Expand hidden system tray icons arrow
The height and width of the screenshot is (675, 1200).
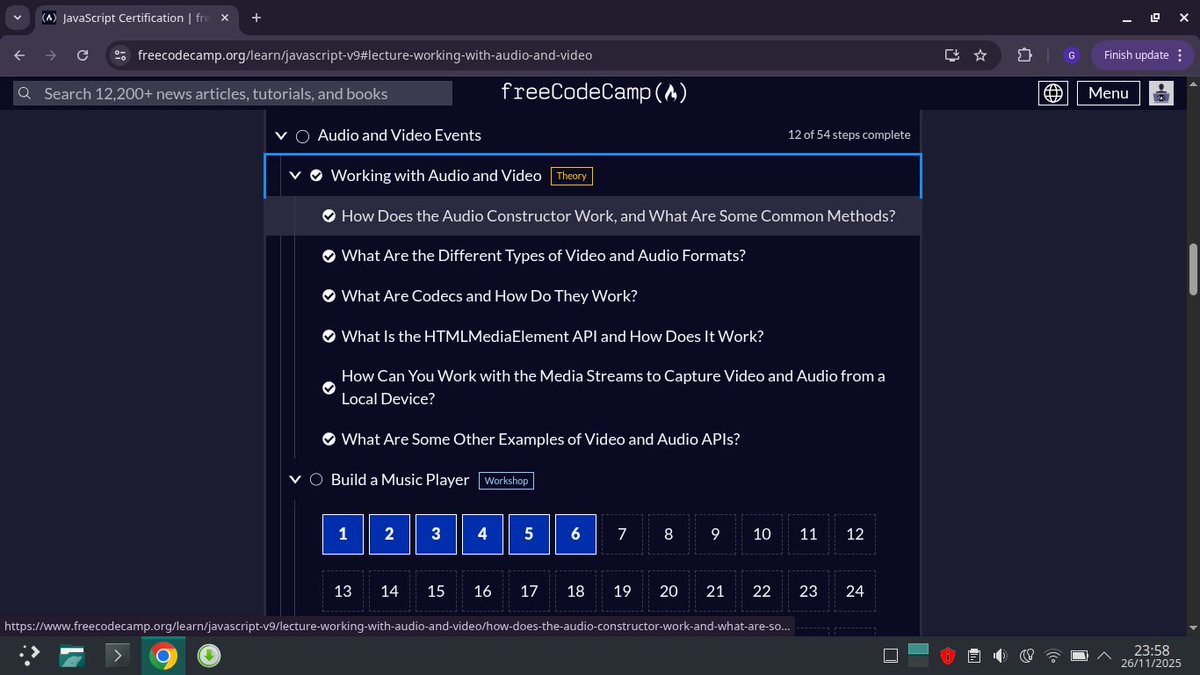[x=1105, y=656]
